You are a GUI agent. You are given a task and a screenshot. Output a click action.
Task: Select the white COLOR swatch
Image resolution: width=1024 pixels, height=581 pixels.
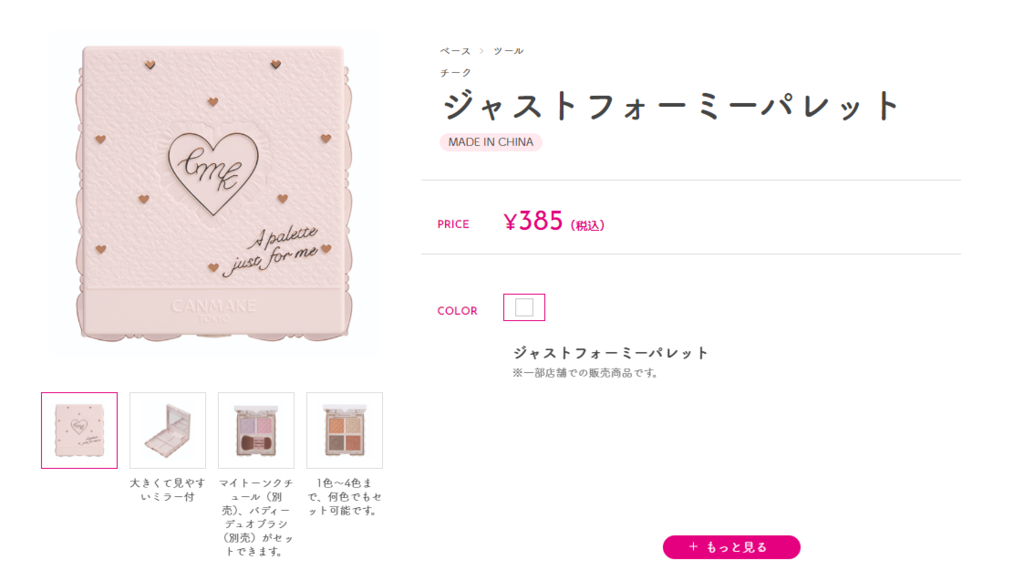pos(524,307)
